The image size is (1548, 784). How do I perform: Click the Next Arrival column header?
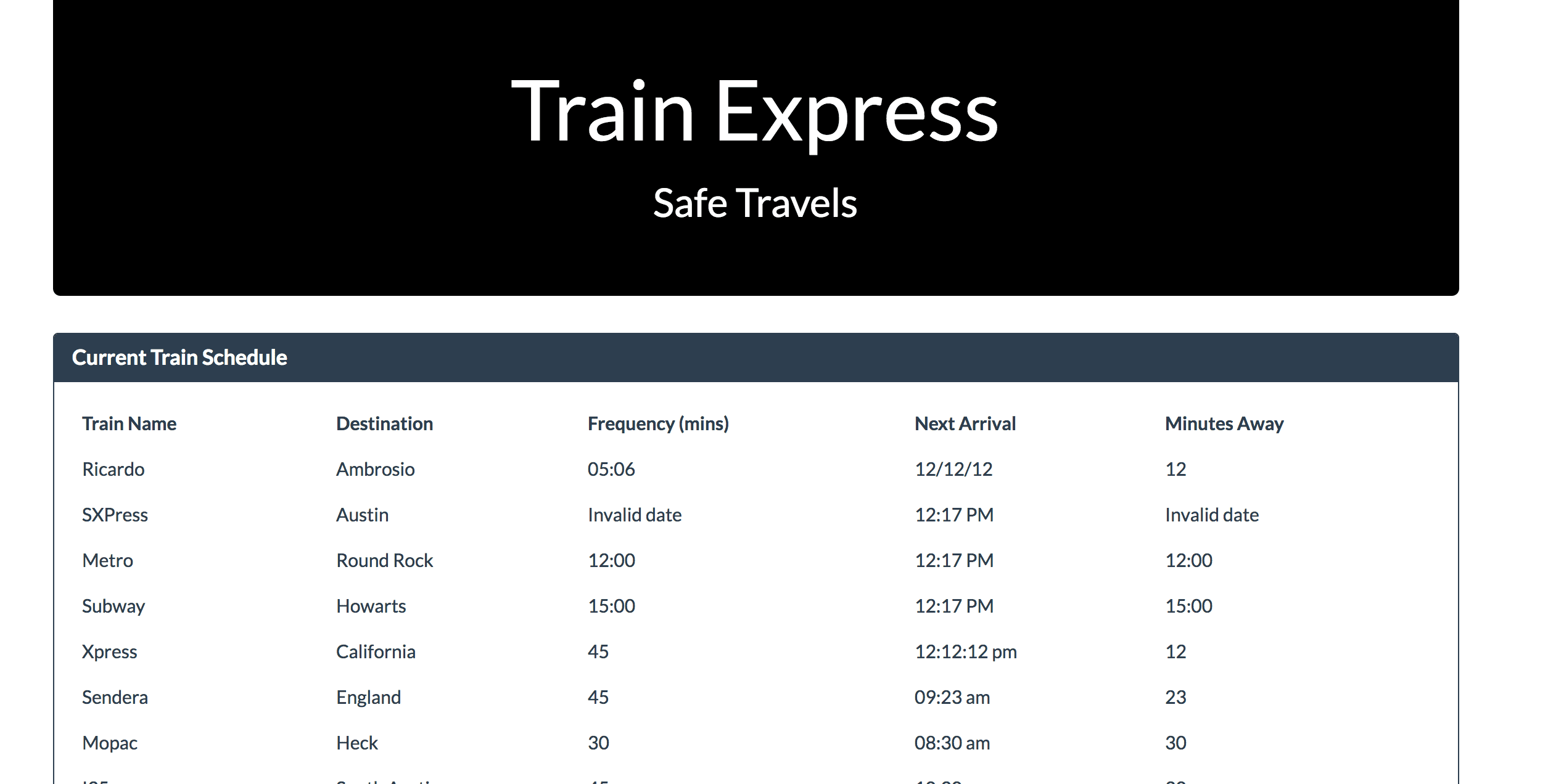(x=965, y=424)
